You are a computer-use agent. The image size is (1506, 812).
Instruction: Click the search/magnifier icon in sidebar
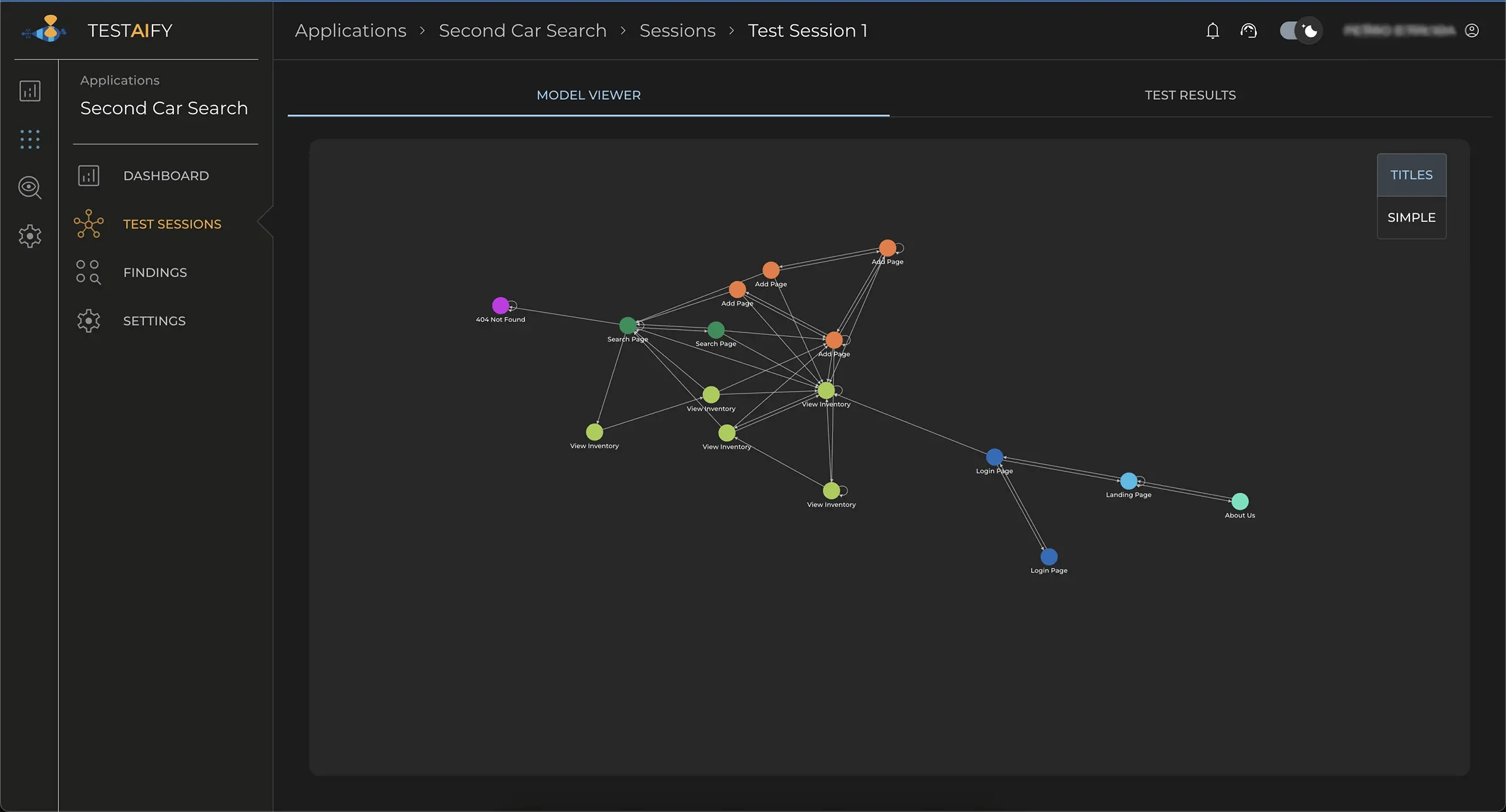(30, 189)
